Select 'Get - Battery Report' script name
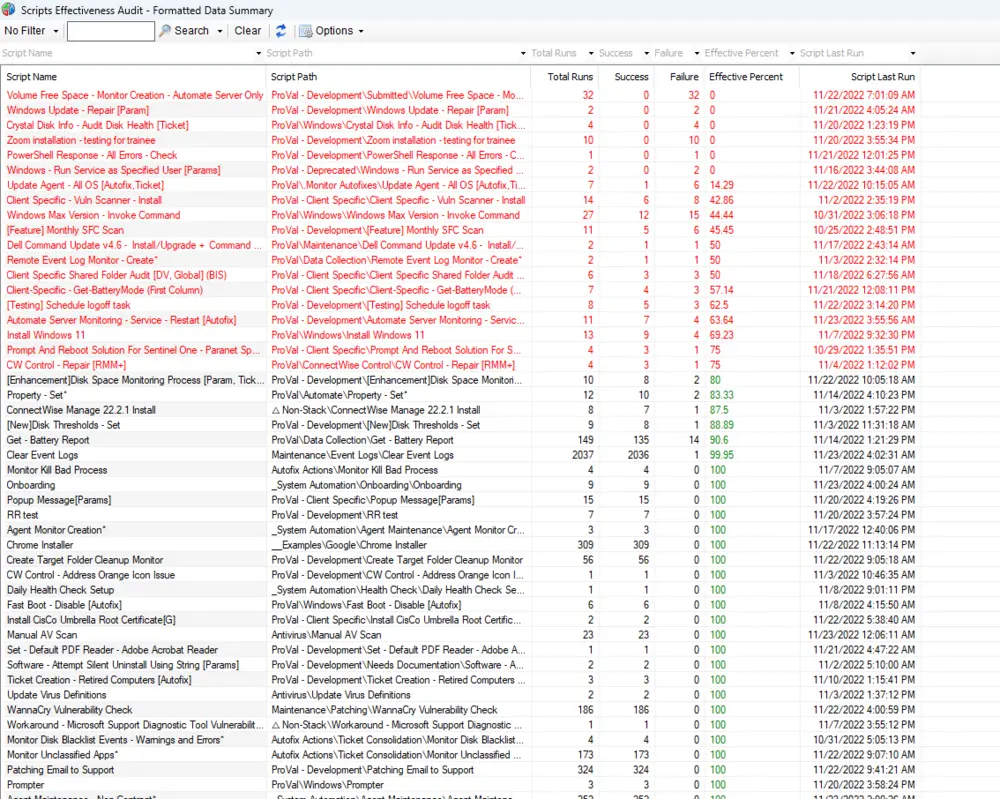Image resolution: width=1000 pixels, height=799 pixels. coord(48,440)
